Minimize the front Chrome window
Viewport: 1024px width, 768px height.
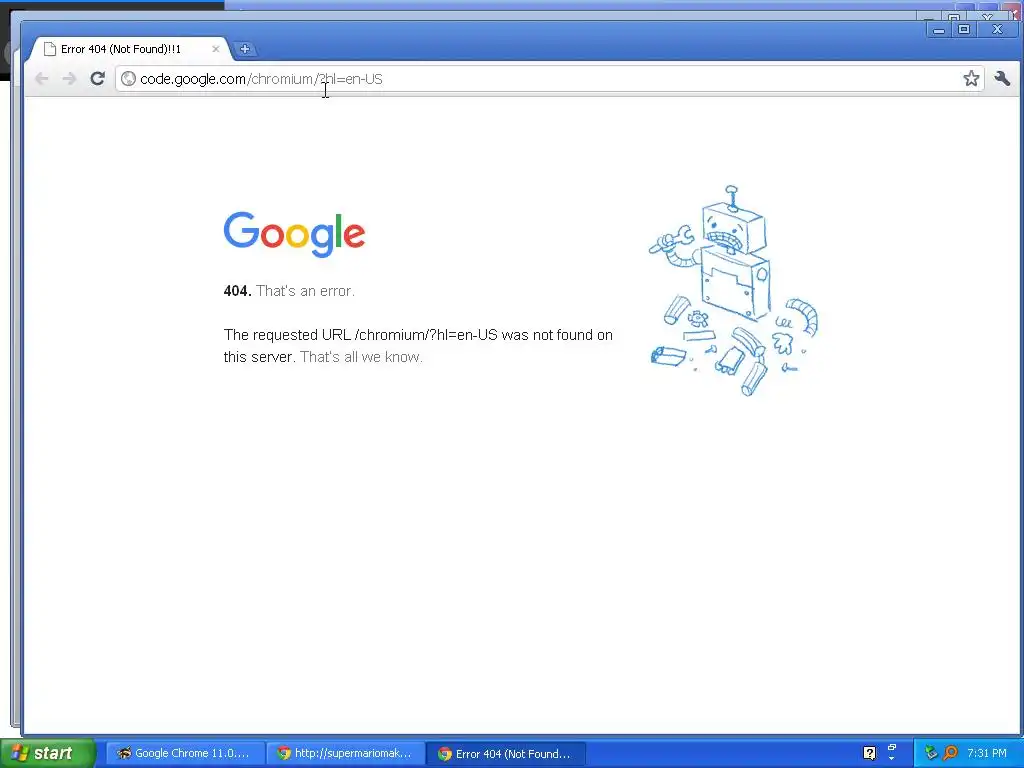(939, 29)
